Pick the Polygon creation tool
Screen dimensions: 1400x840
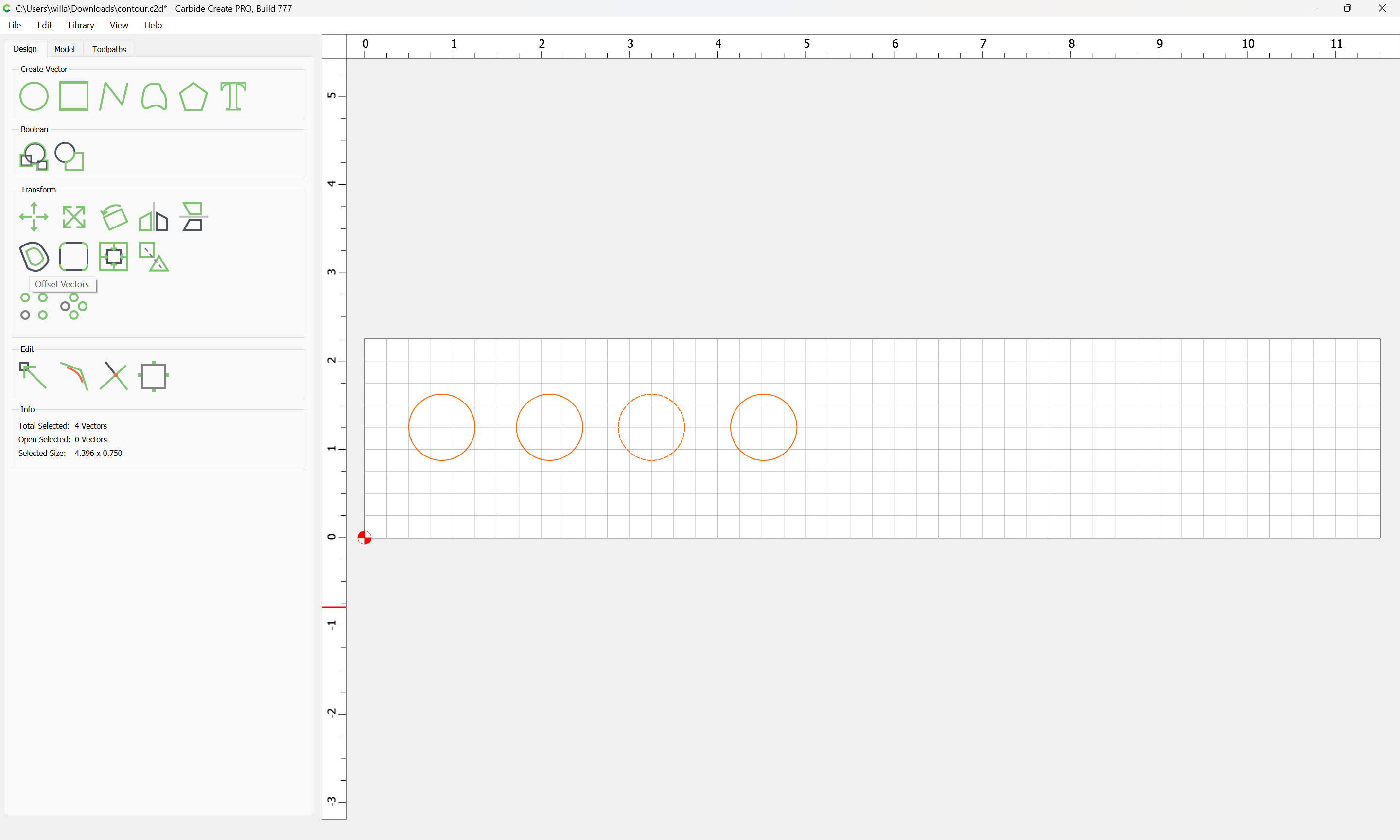click(x=193, y=96)
